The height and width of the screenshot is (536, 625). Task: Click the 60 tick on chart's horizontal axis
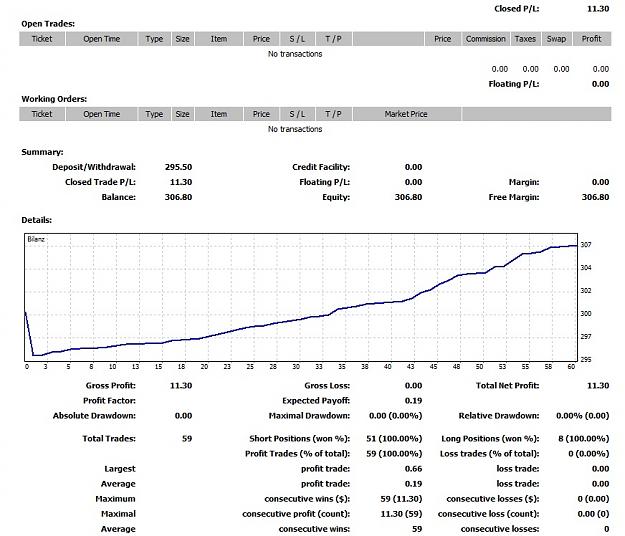[x=571, y=367]
